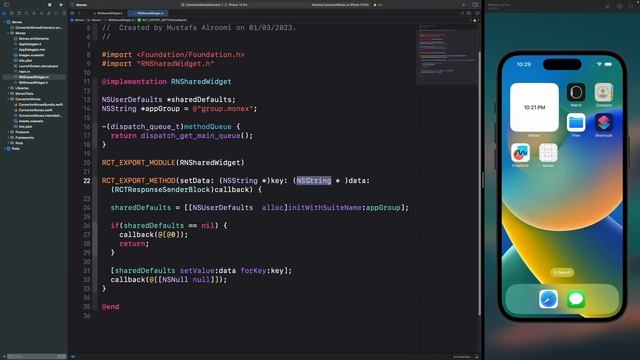
Task: Expand the Libraries group
Action: point(8,88)
